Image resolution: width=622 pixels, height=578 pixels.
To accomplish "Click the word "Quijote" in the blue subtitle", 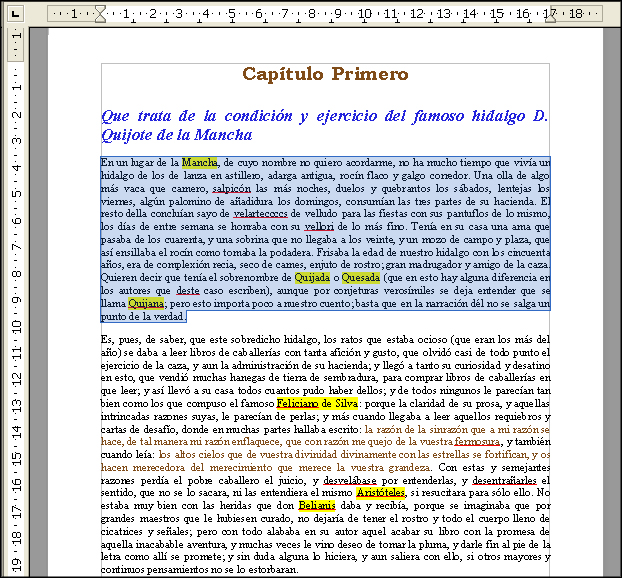I will (127, 135).
